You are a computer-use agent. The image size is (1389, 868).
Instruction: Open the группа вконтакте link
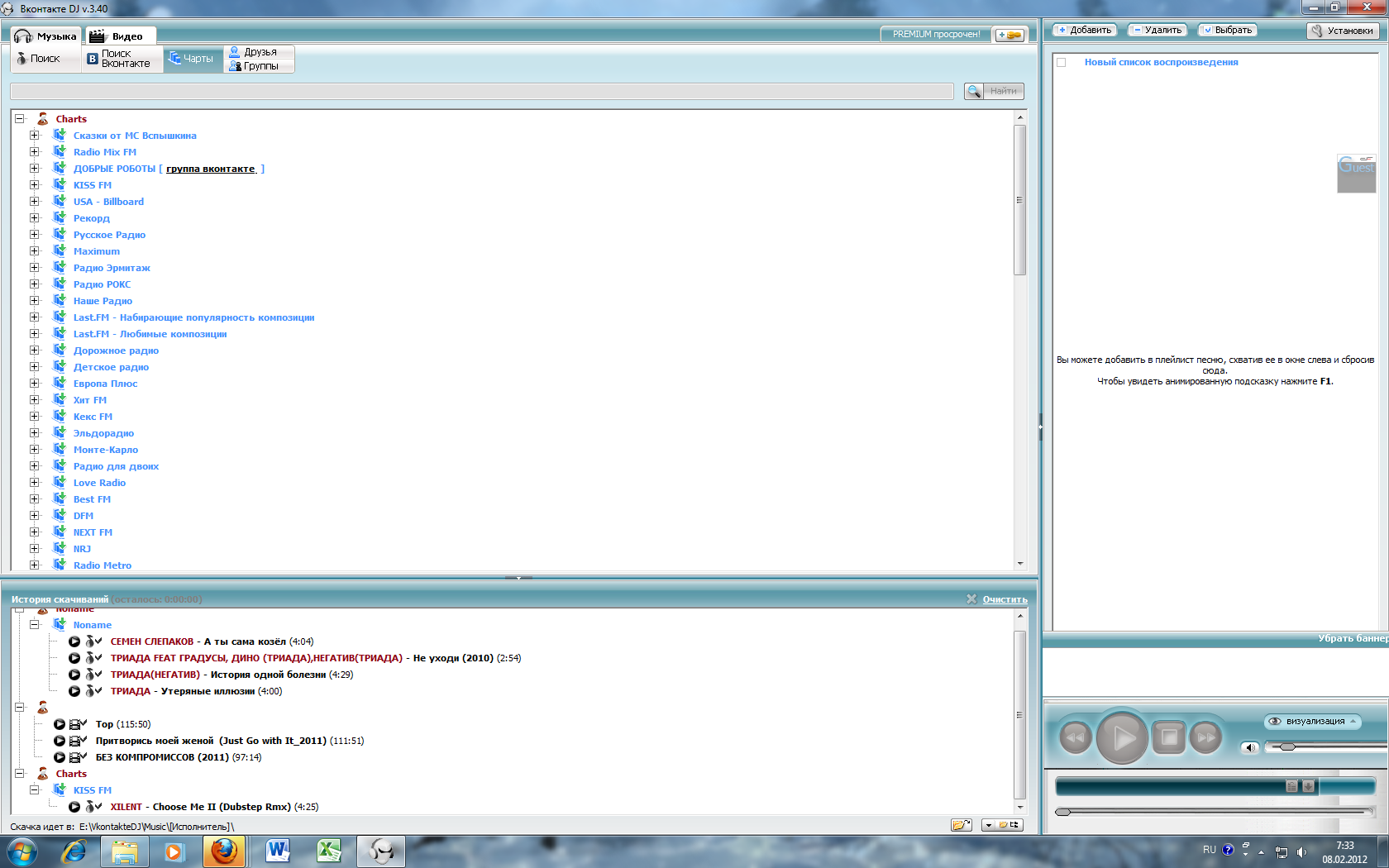tap(211, 169)
